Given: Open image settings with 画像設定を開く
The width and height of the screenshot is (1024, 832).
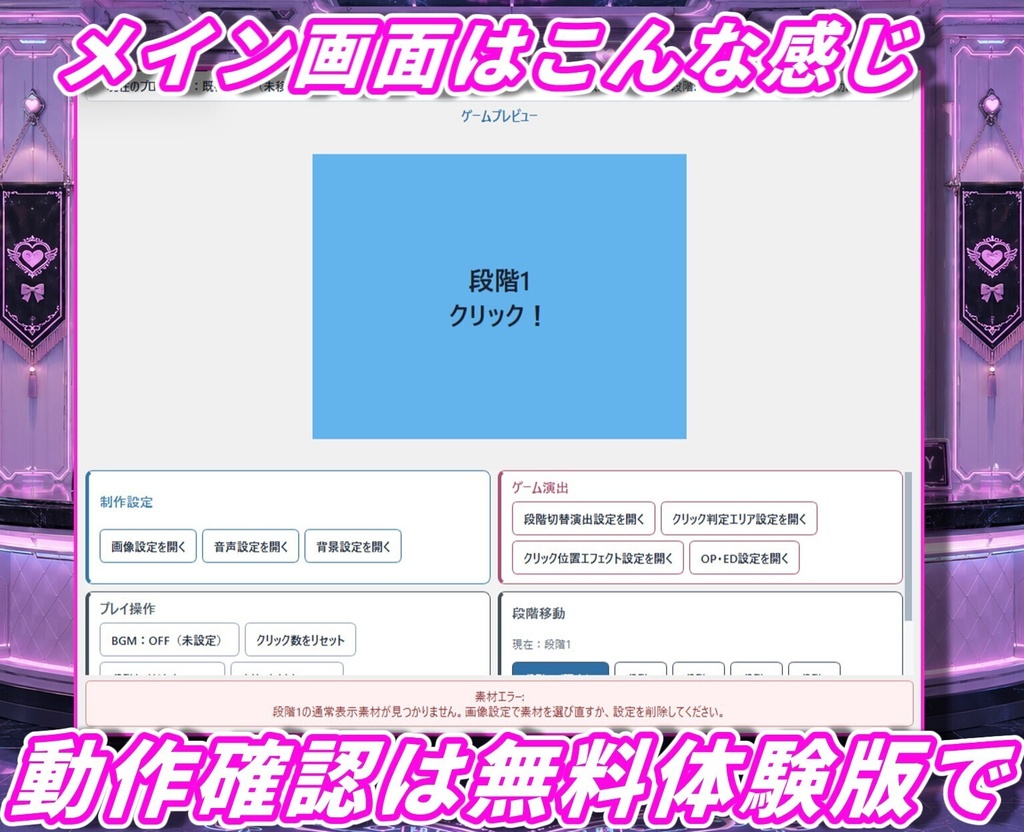Looking at the screenshot, I should coord(148,546).
